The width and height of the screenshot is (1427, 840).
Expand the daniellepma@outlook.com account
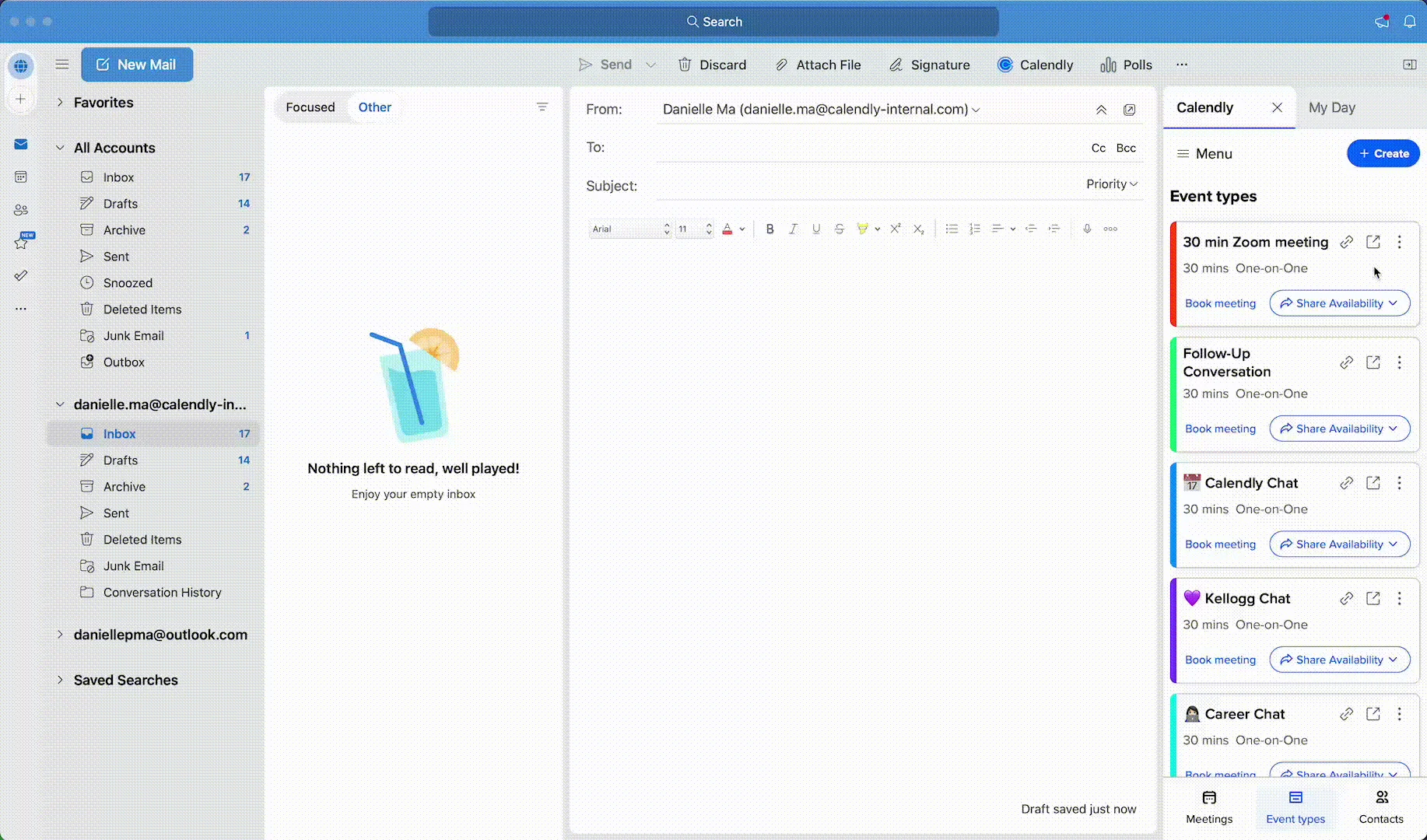pos(60,634)
